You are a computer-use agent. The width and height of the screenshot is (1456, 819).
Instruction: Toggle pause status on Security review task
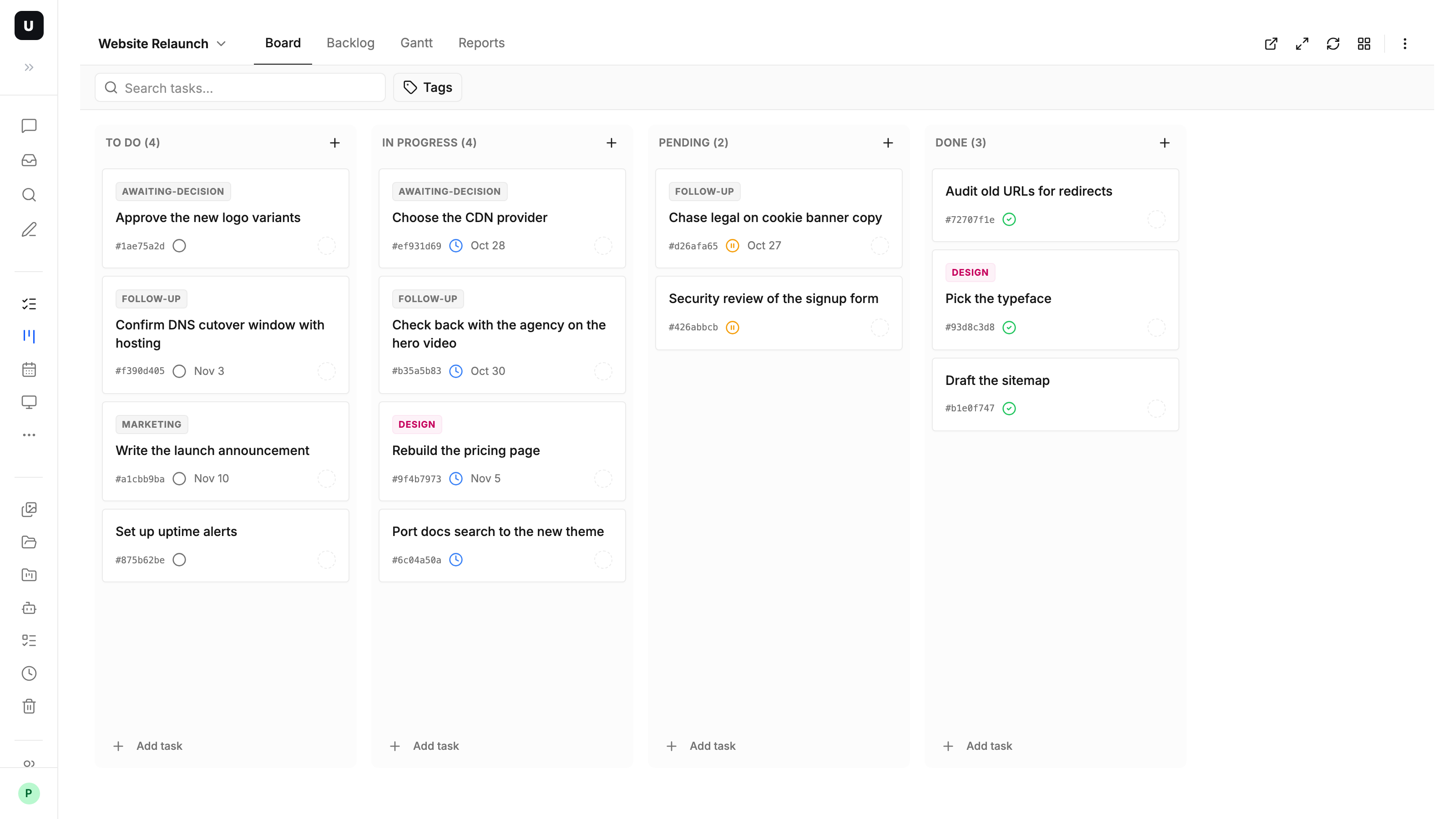click(732, 327)
